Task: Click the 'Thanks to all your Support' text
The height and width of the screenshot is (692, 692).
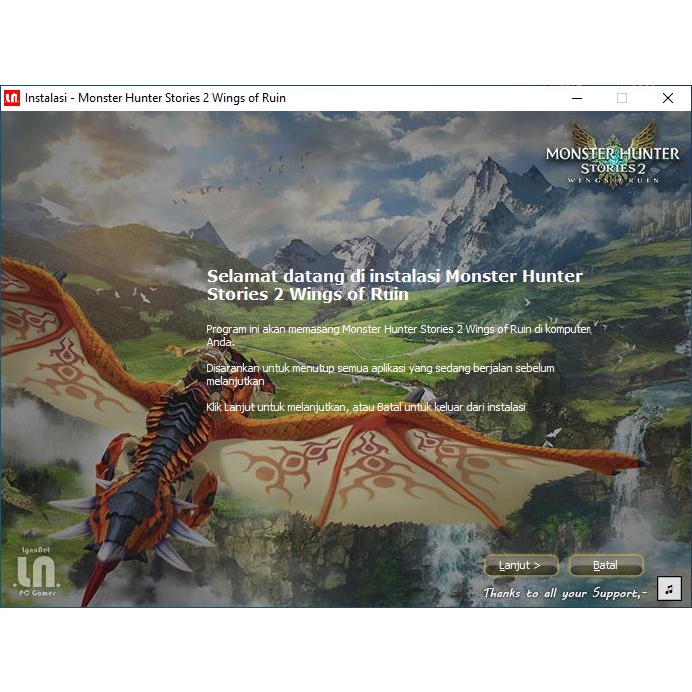Action: (x=565, y=593)
